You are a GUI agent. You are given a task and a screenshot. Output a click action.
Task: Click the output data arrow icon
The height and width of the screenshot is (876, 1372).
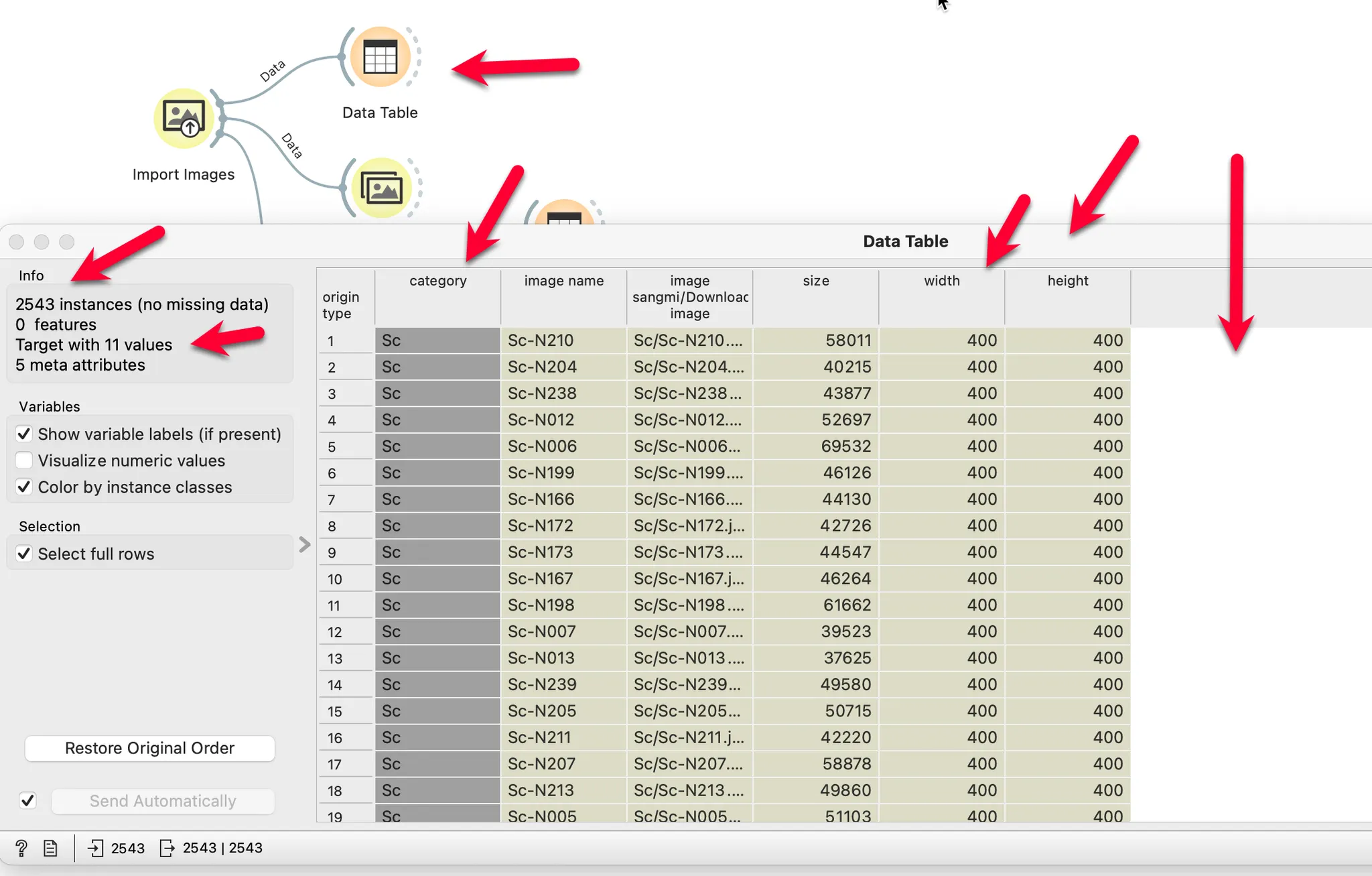[167, 849]
